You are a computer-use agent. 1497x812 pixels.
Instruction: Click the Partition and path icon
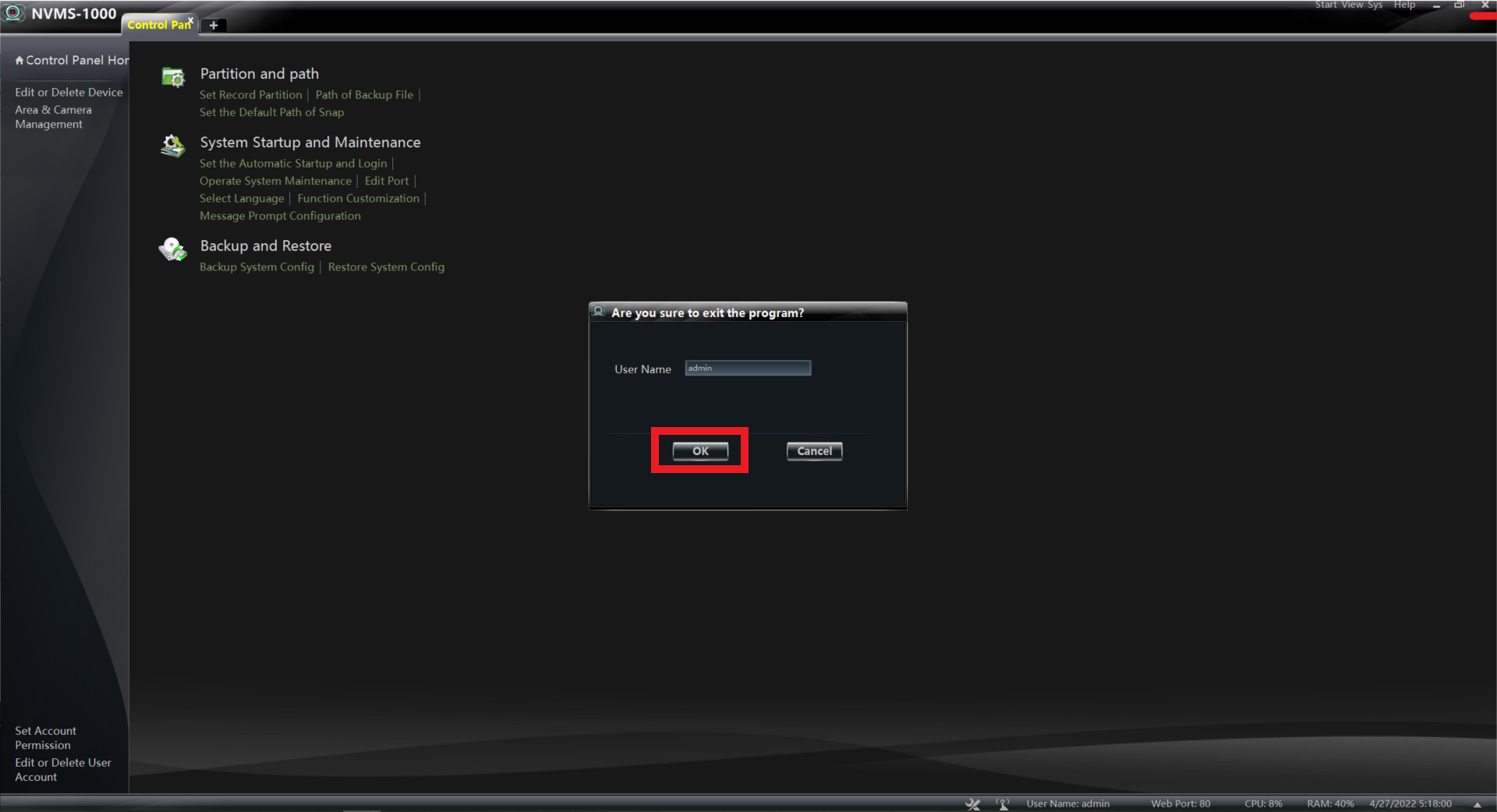[173, 77]
